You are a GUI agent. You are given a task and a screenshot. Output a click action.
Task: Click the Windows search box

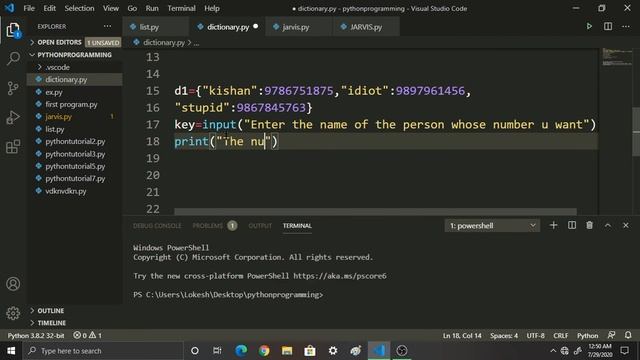point(103,351)
